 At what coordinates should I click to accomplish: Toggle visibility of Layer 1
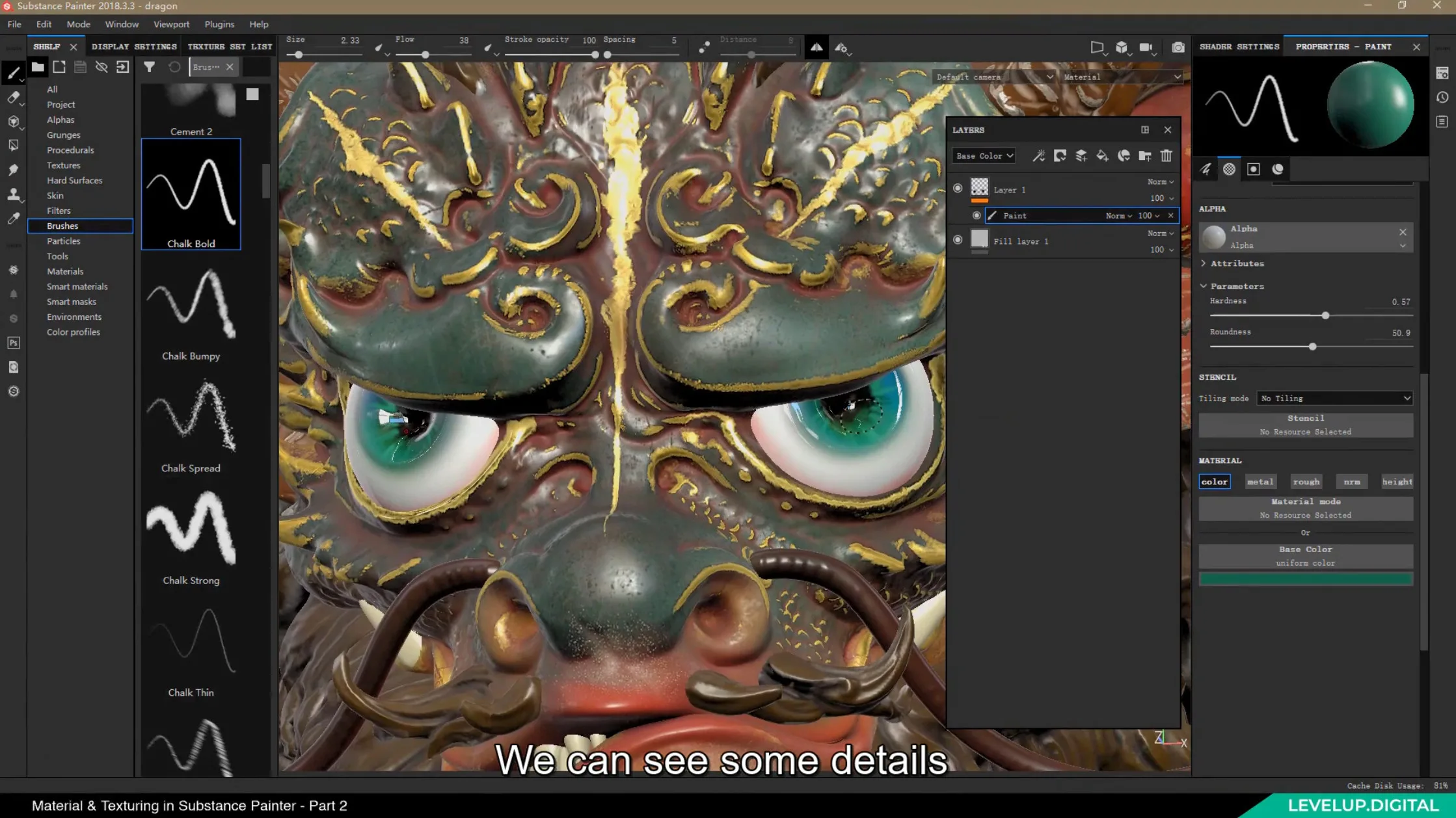pos(957,189)
